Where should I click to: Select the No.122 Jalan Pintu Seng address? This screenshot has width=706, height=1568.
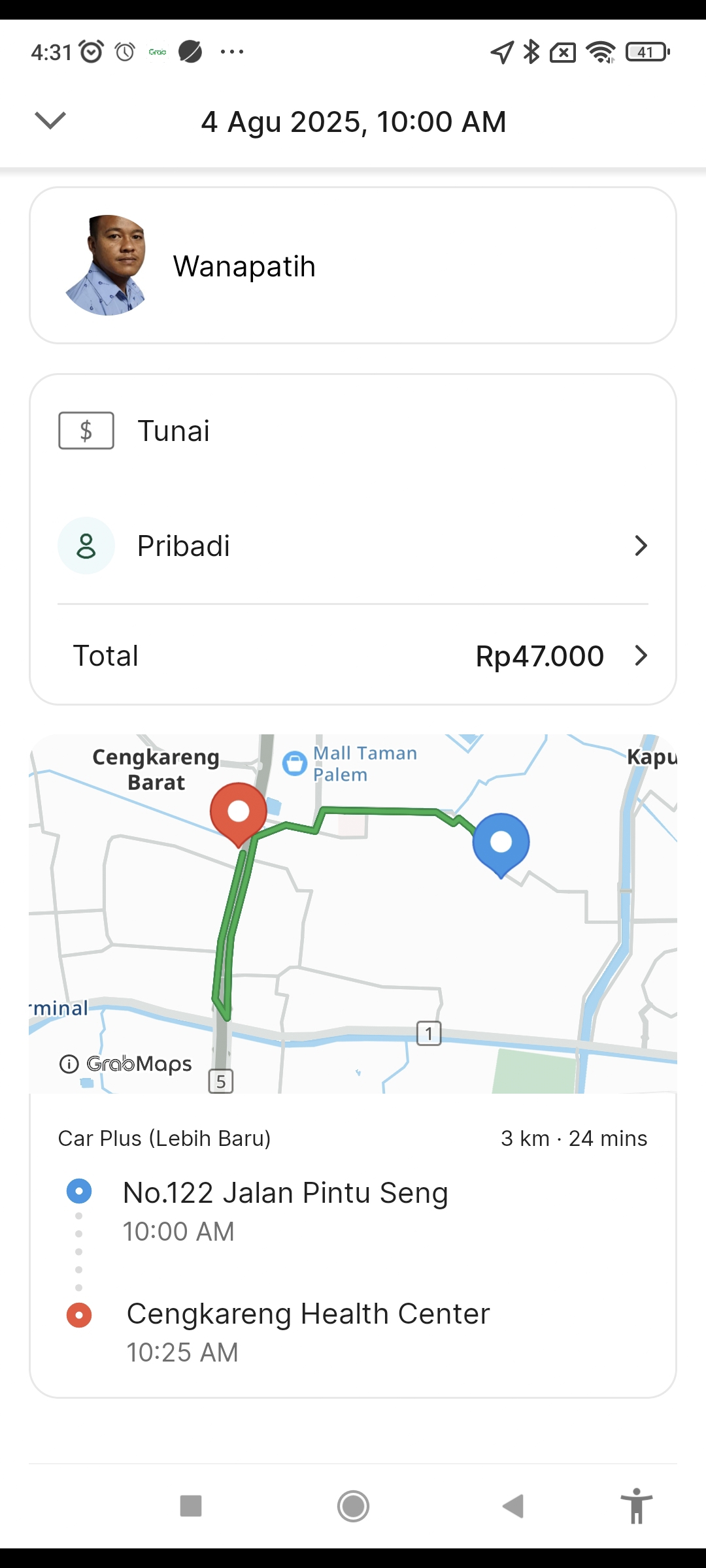pyautogui.click(x=286, y=1193)
